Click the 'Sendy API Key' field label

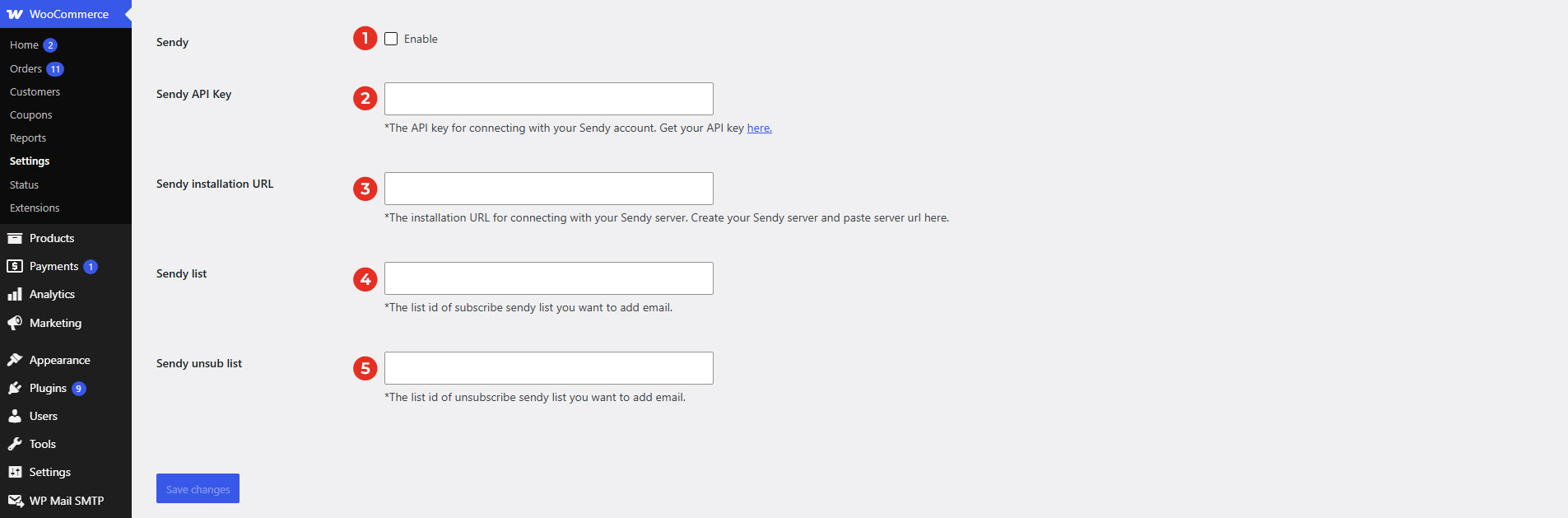point(193,94)
